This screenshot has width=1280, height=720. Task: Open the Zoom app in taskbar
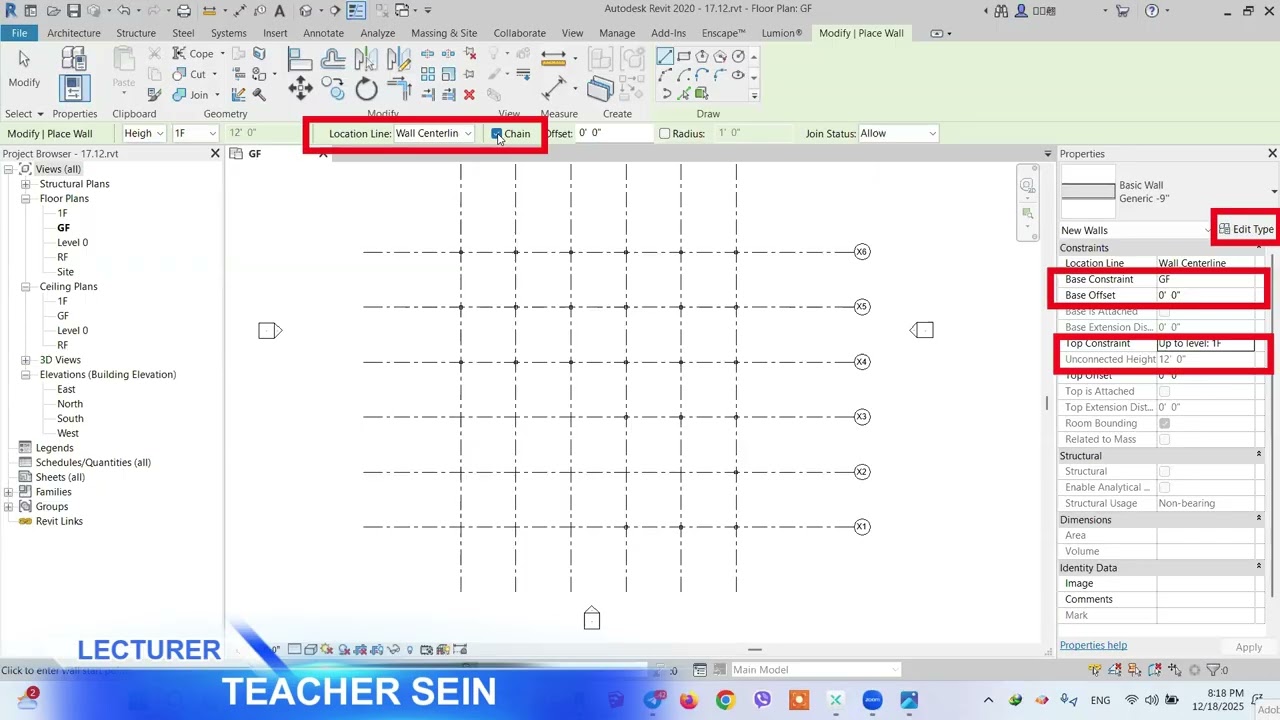coord(872,700)
